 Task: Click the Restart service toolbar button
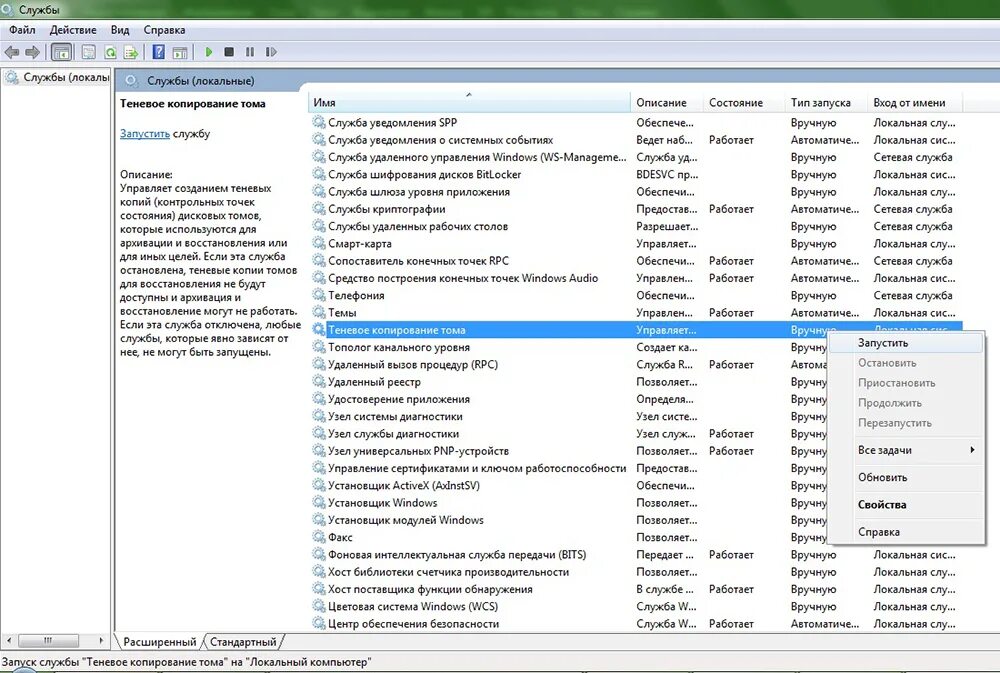(x=271, y=52)
